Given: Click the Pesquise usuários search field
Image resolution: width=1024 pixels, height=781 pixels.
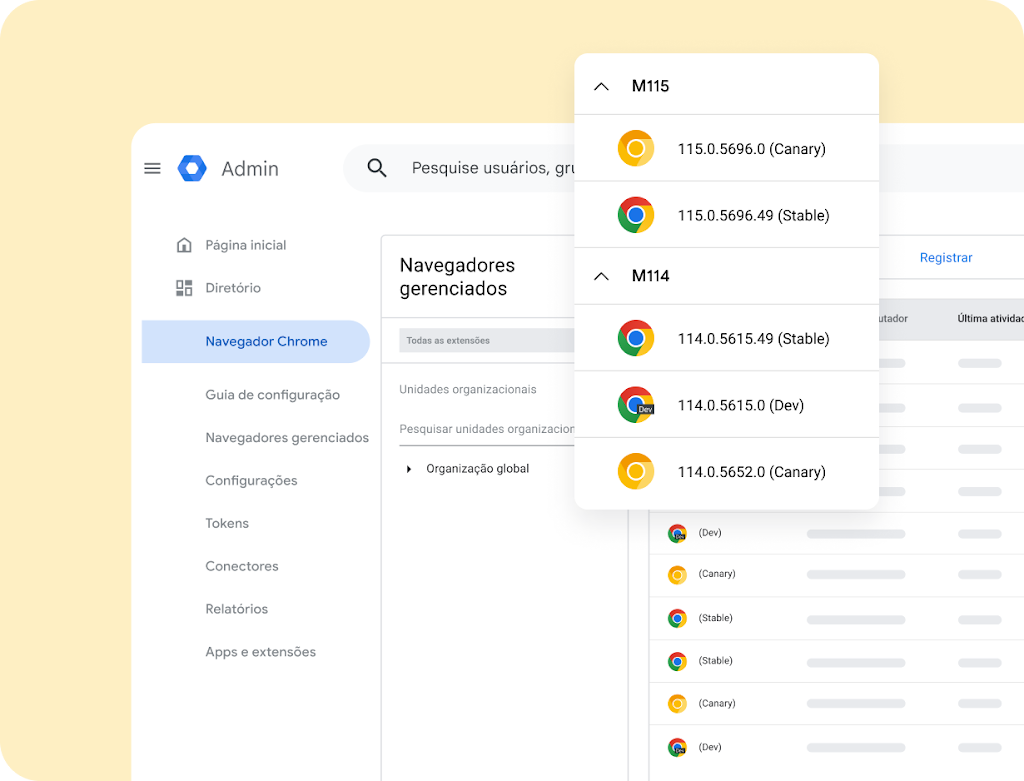Looking at the screenshot, I should pyautogui.click(x=492, y=168).
